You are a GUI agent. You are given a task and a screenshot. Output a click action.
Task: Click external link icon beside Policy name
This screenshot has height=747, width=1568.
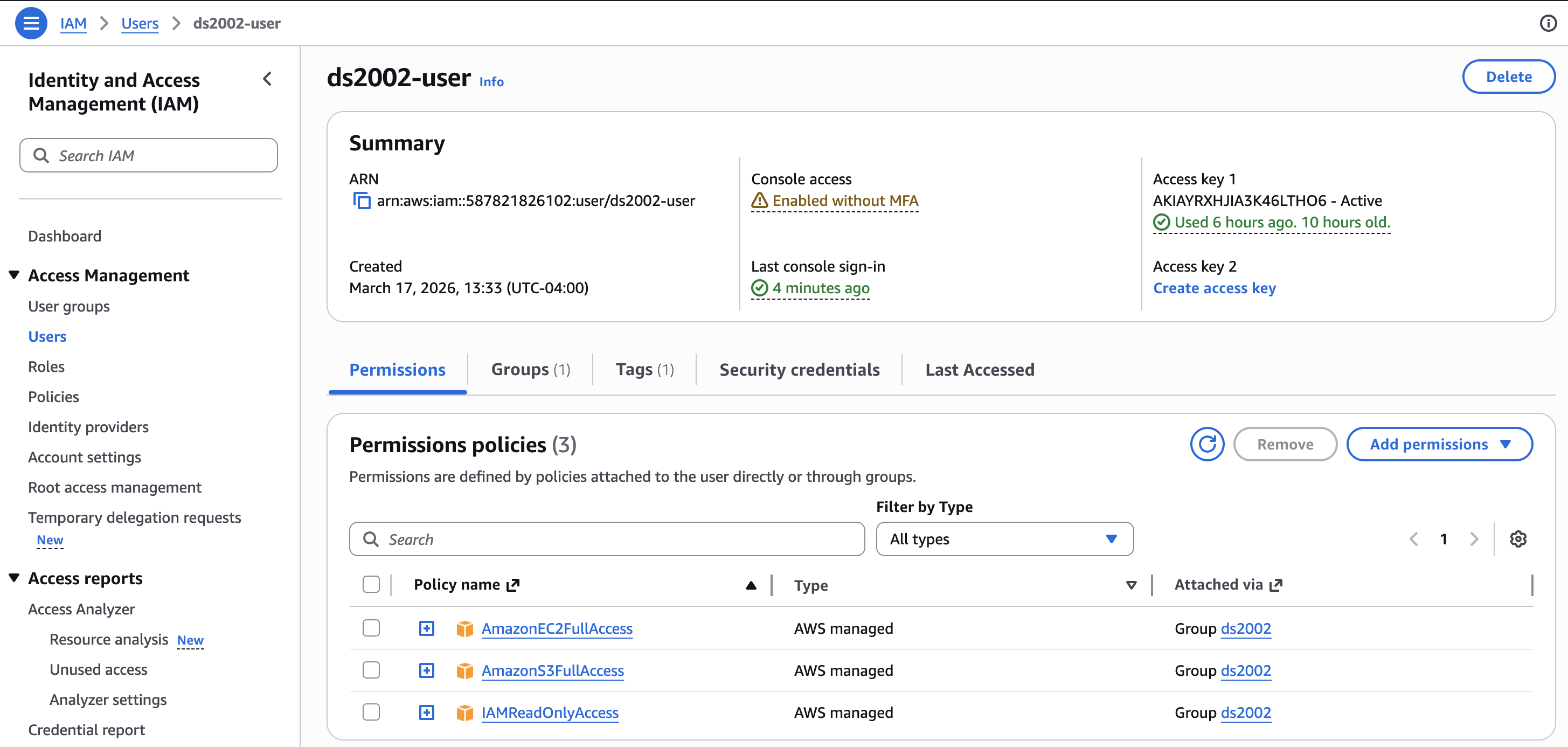click(x=513, y=584)
